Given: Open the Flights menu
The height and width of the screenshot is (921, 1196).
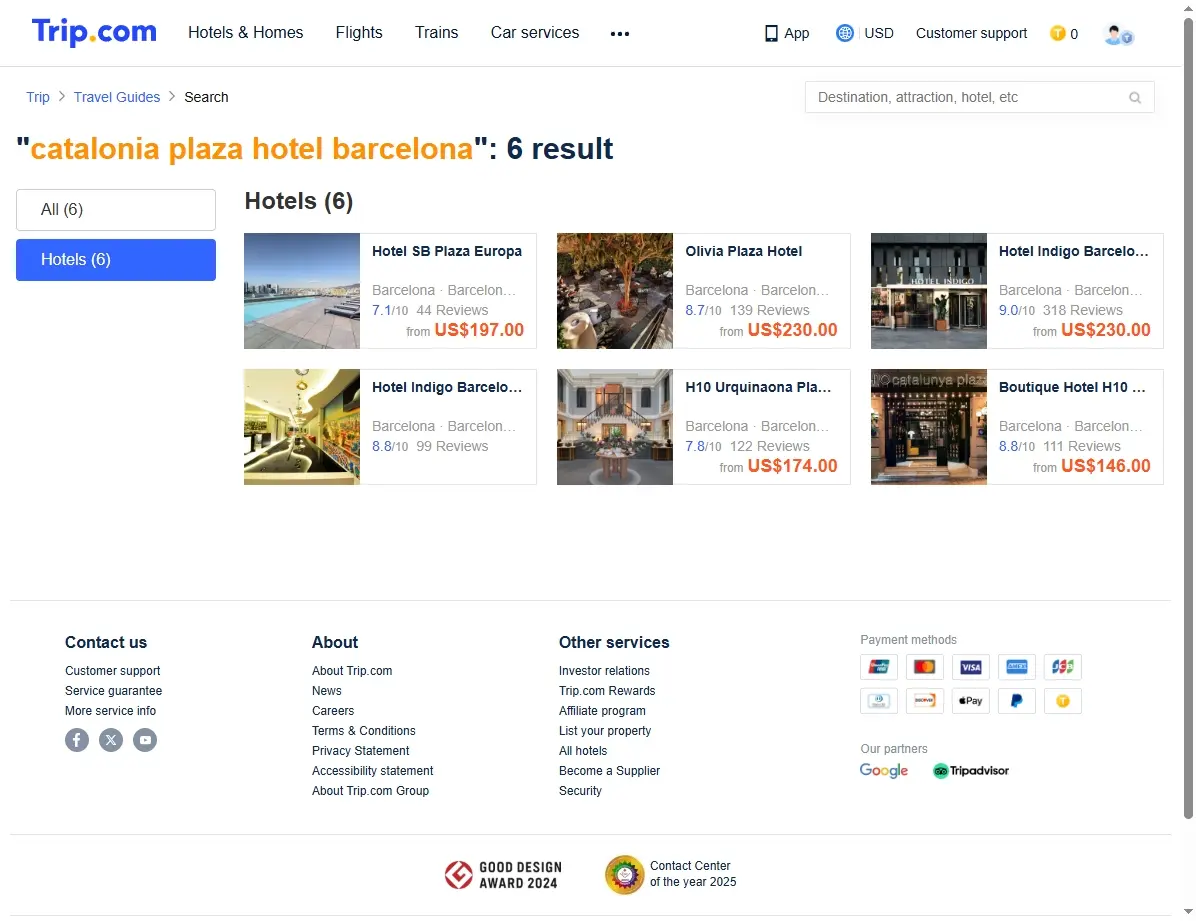Looking at the screenshot, I should (359, 33).
